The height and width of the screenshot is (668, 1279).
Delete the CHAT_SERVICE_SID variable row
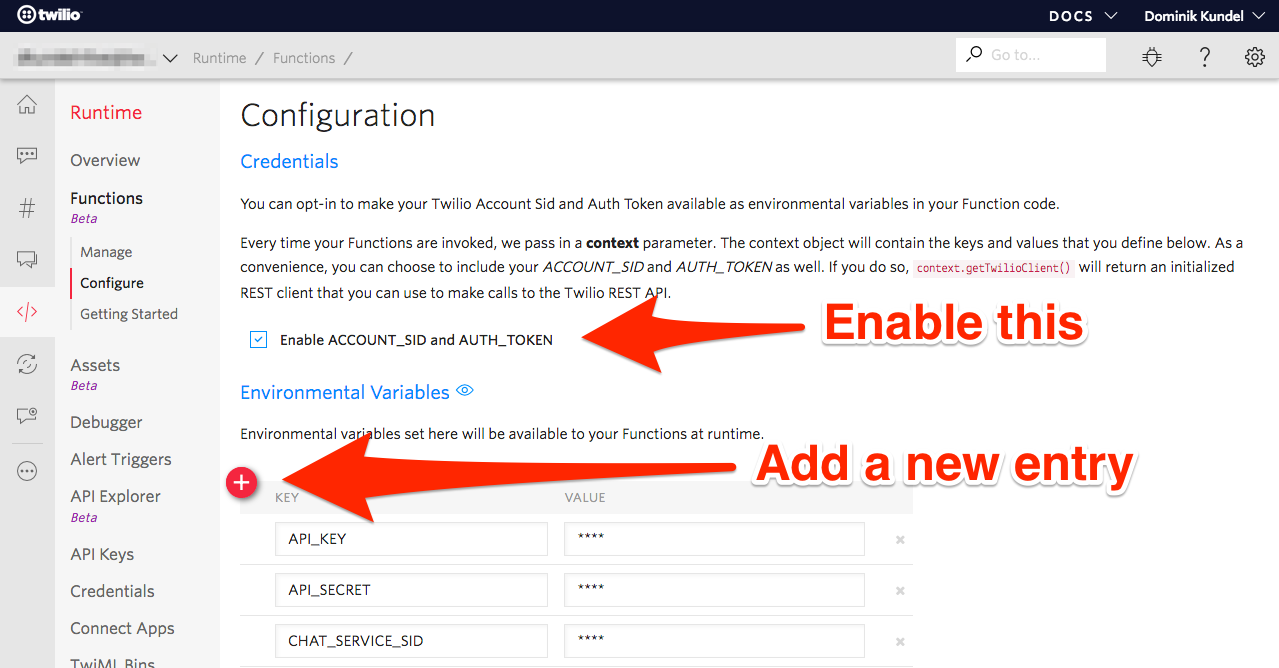[900, 641]
